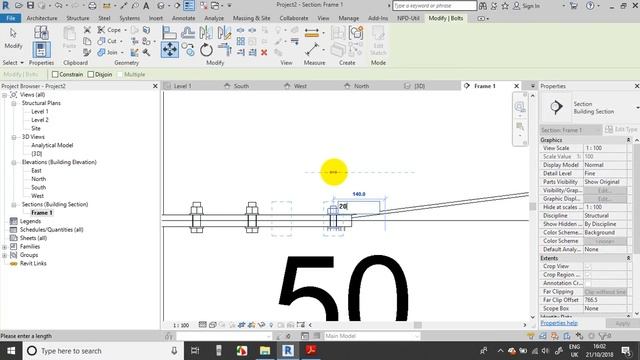Click the Cut geometry tool

click(107, 41)
